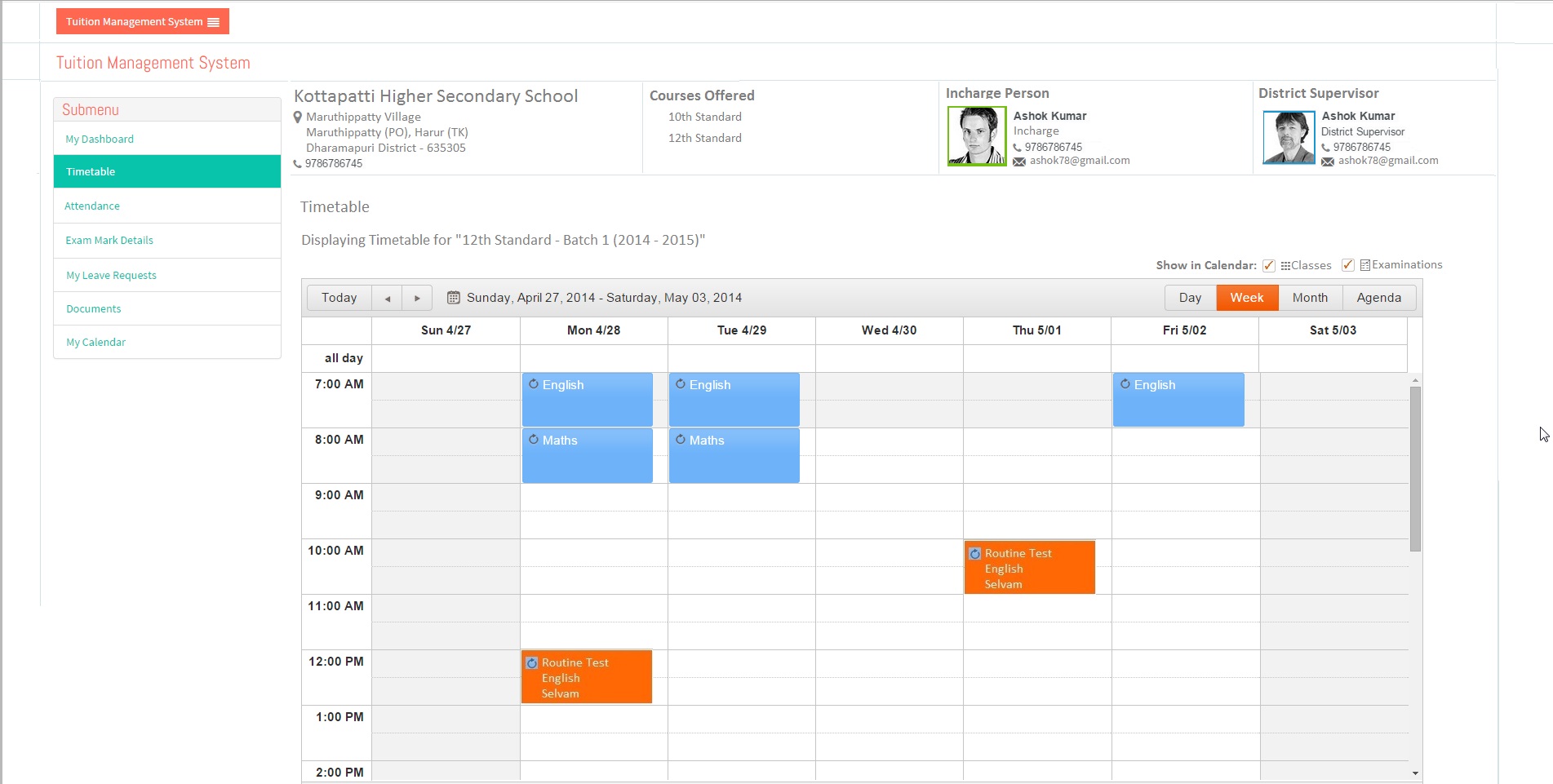Click the Today button

339,298
